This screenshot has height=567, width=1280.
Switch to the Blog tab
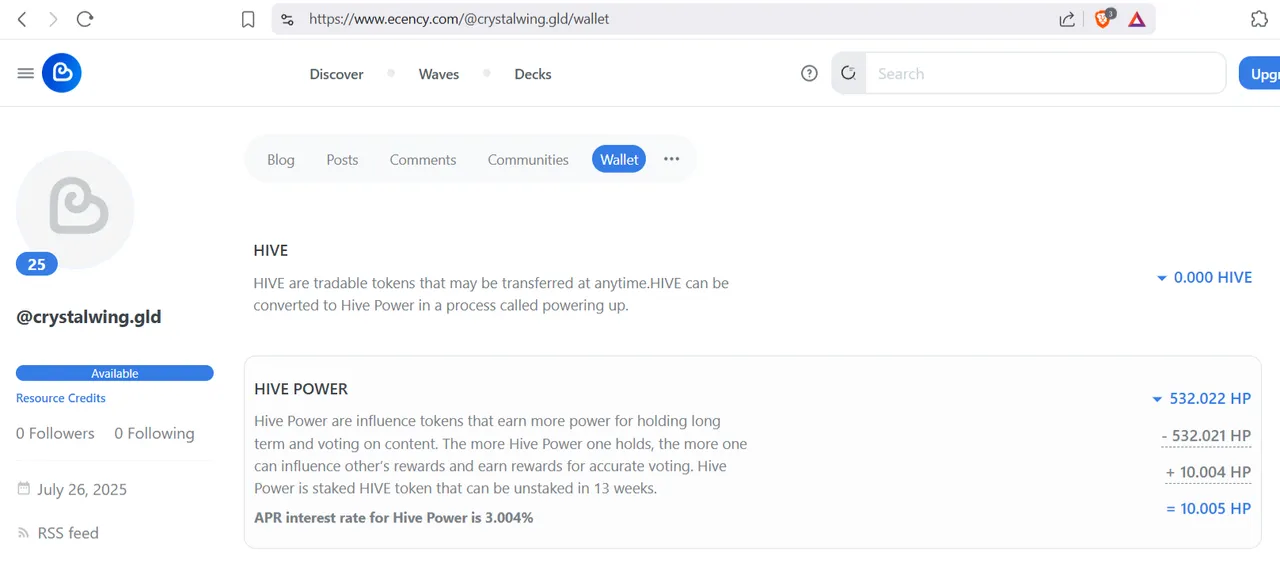click(x=281, y=159)
